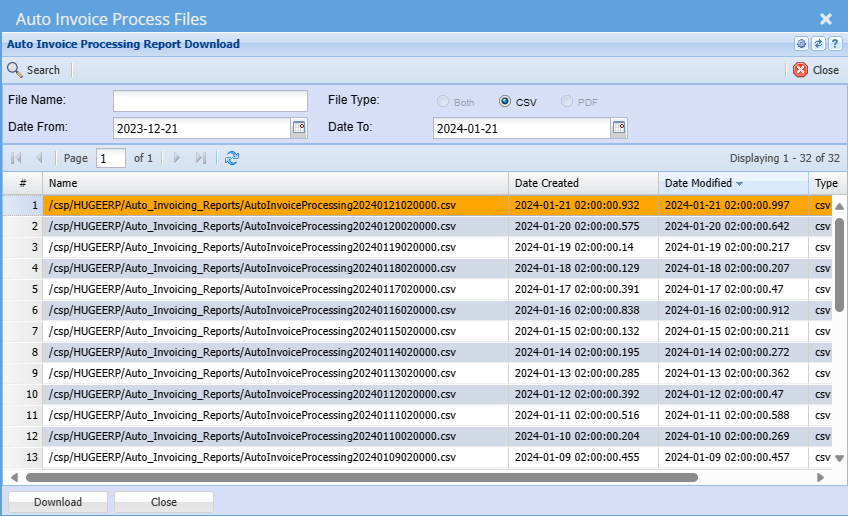Click the settings gear in panel header
Viewport: 848px width, 516px height.
click(802, 44)
